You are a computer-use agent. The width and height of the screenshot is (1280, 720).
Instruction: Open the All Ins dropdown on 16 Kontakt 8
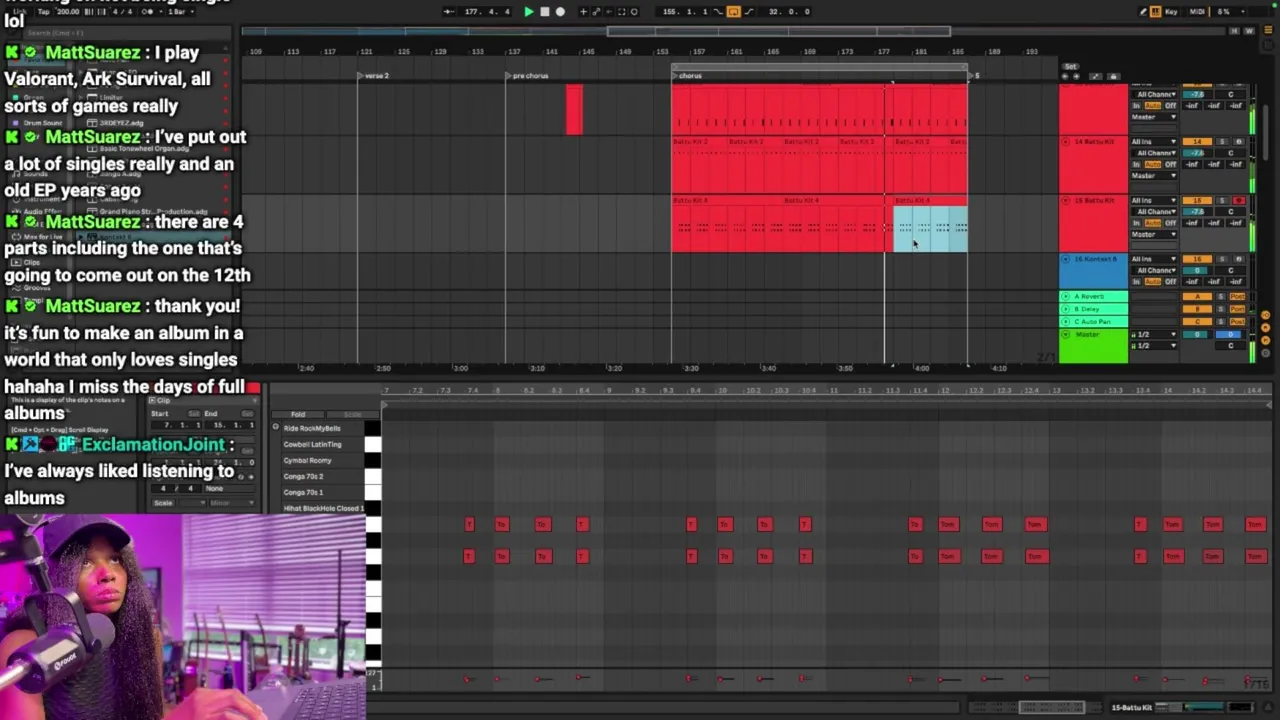(x=1155, y=259)
